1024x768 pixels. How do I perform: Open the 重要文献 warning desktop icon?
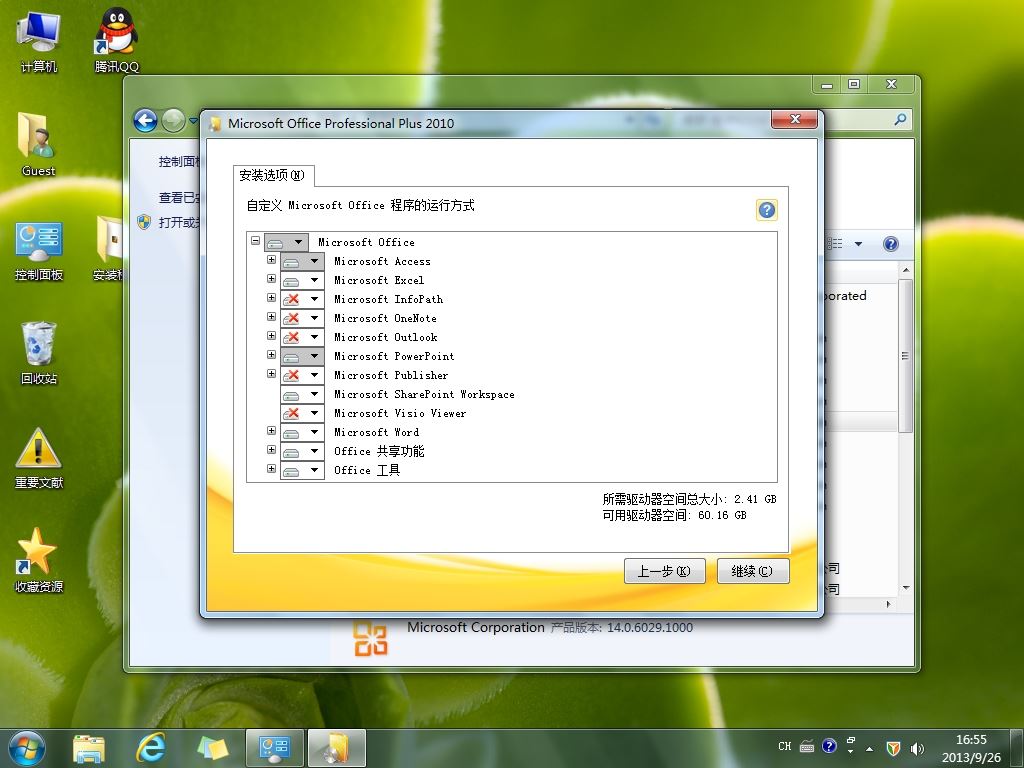click(x=39, y=458)
